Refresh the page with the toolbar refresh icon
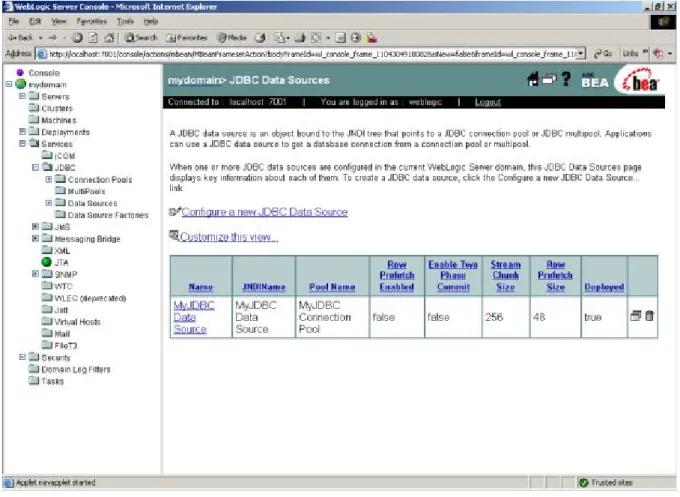680x497 pixels. [93, 38]
